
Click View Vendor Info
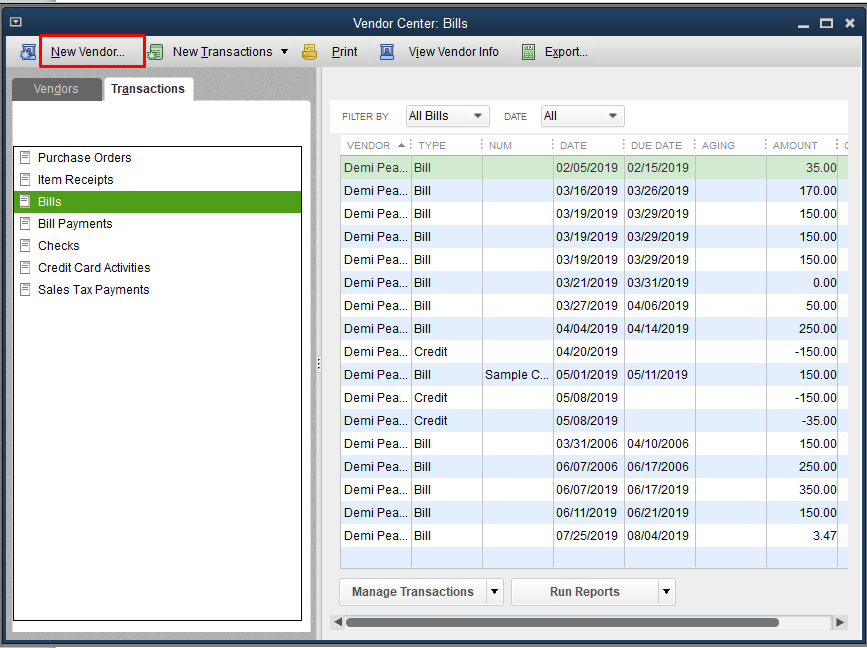pyautogui.click(x=453, y=52)
